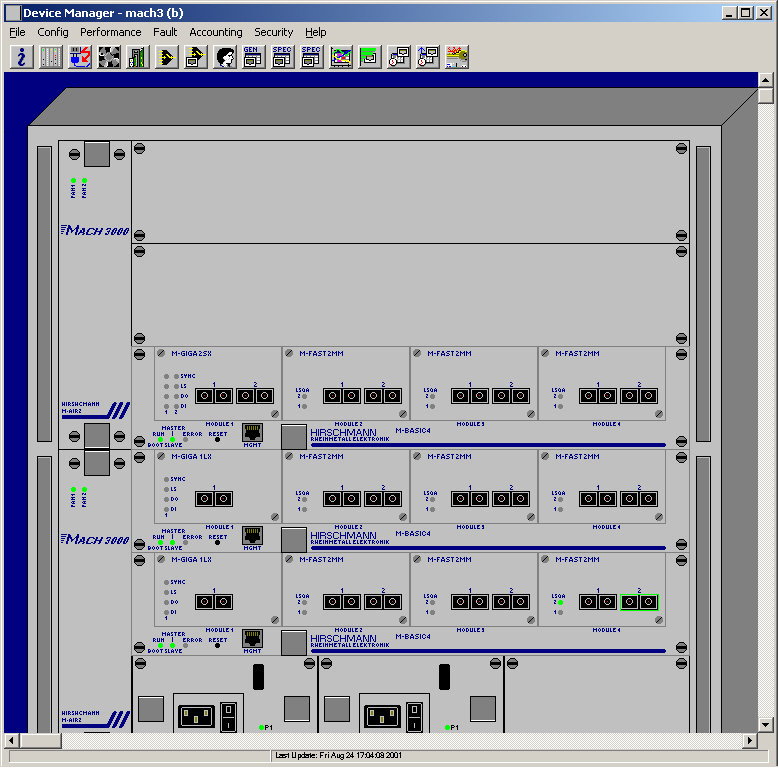Click the head silhouette toolbar icon
Screen dimensions: 778x768
[x=224, y=57]
